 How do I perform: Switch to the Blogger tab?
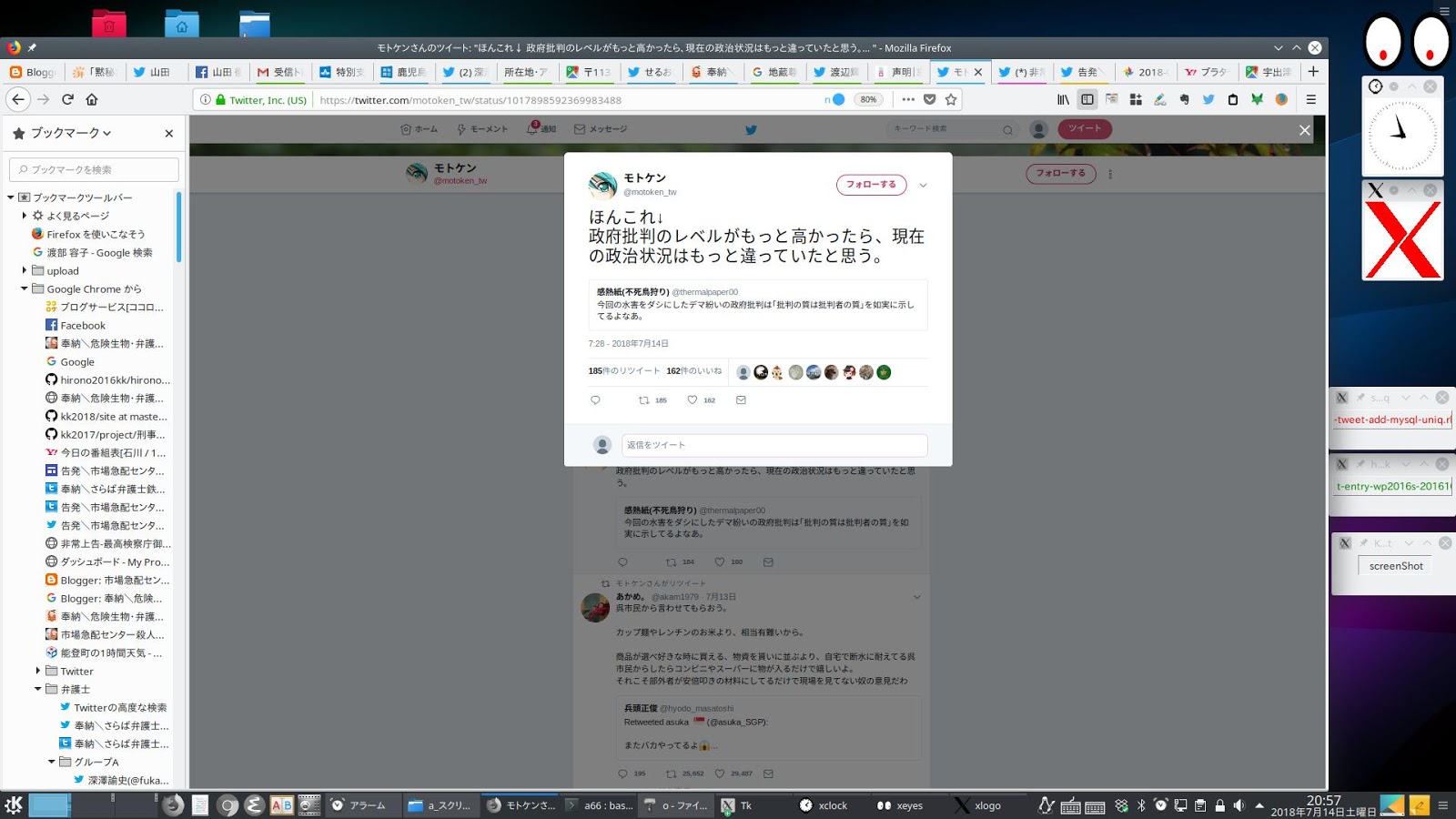33,72
